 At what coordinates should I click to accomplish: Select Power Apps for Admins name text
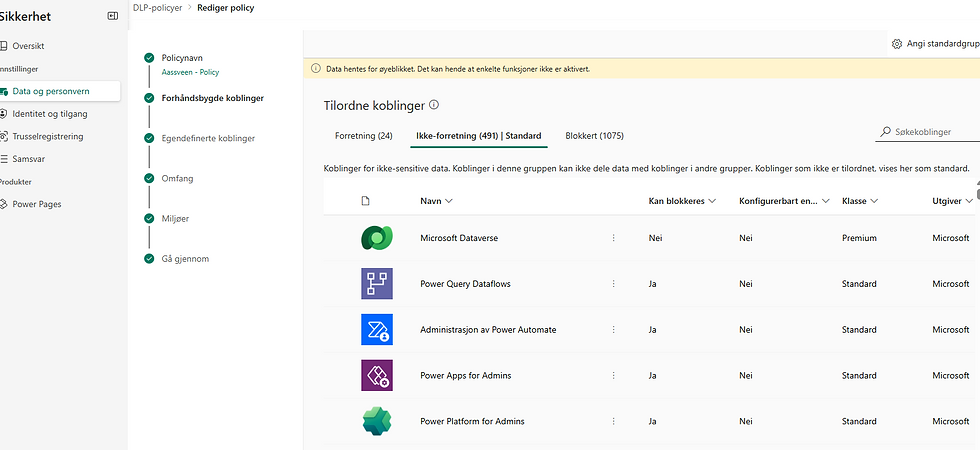[466, 375]
